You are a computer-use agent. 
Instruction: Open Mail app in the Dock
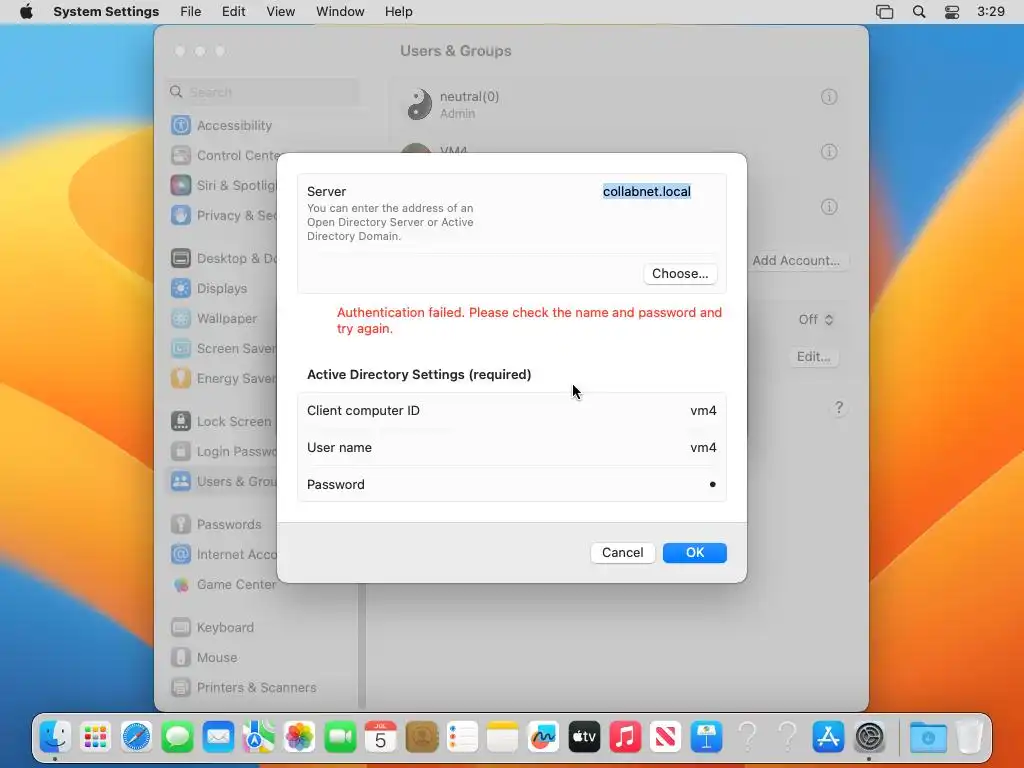[x=218, y=737]
